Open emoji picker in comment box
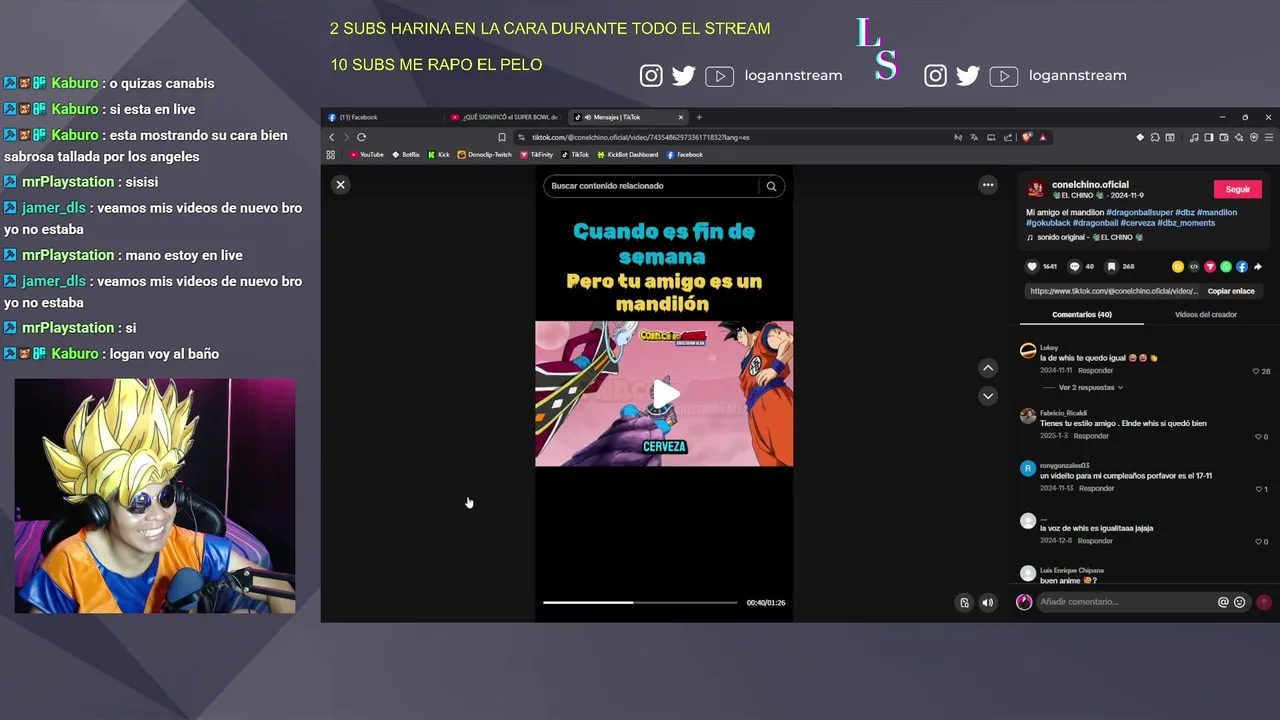1280x720 pixels. coord(1240,602)
